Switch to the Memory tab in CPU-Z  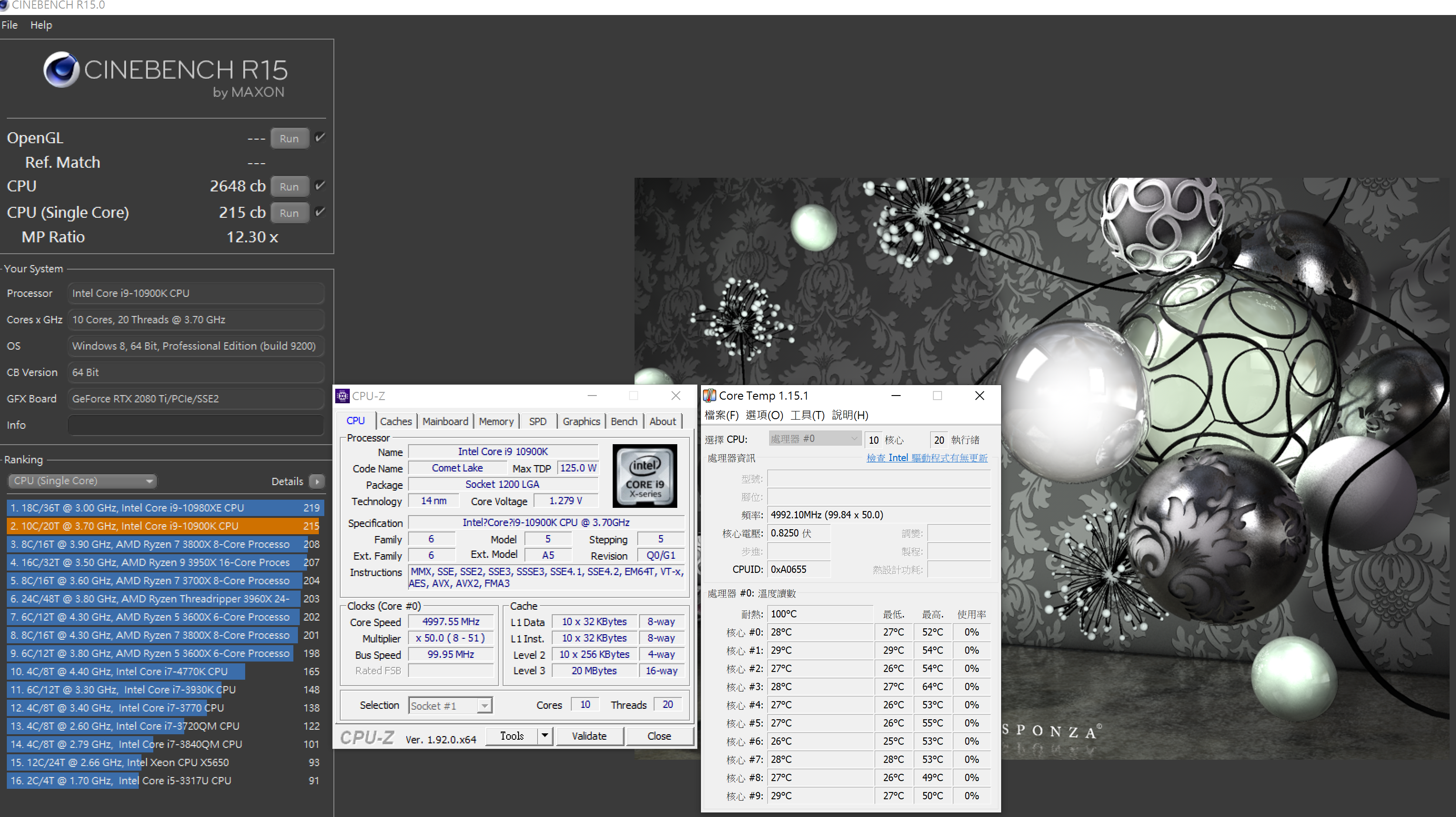pyautogui.click(x=496, y=421)
